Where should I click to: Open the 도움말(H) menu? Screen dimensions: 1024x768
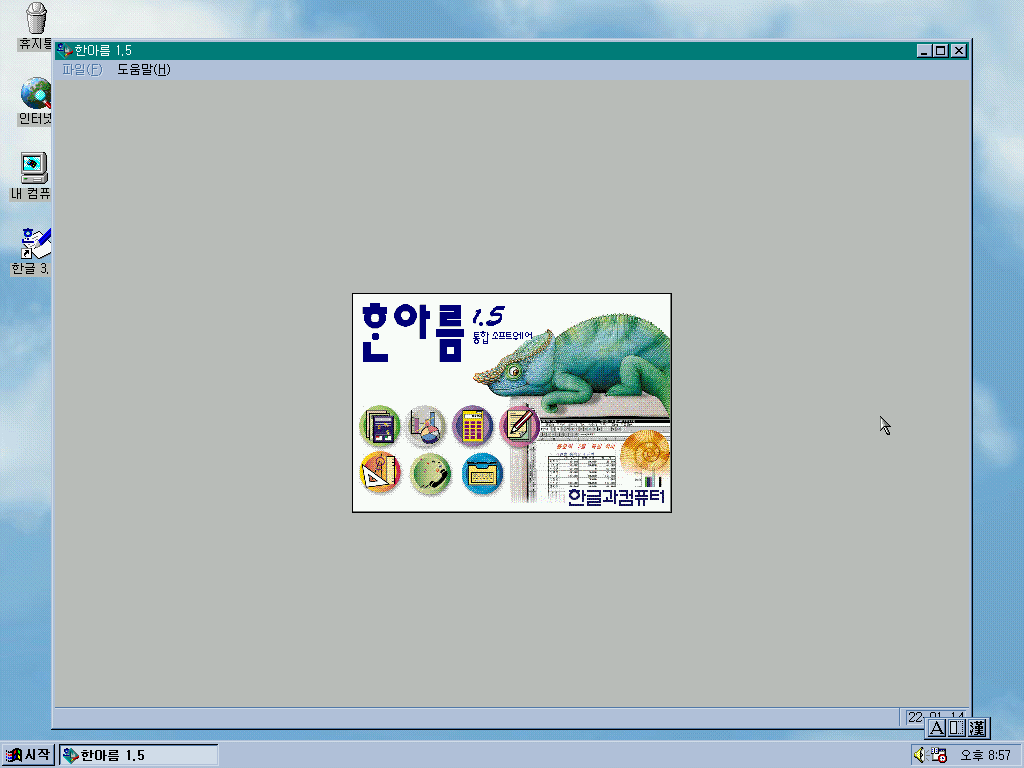click(x=144, y=69)
